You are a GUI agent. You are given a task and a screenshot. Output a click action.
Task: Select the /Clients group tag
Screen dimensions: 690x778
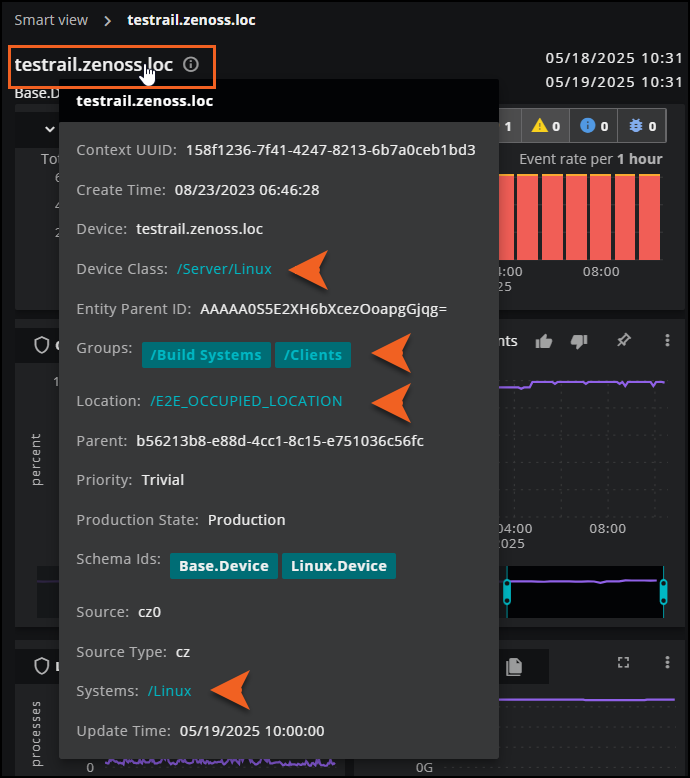313,355
